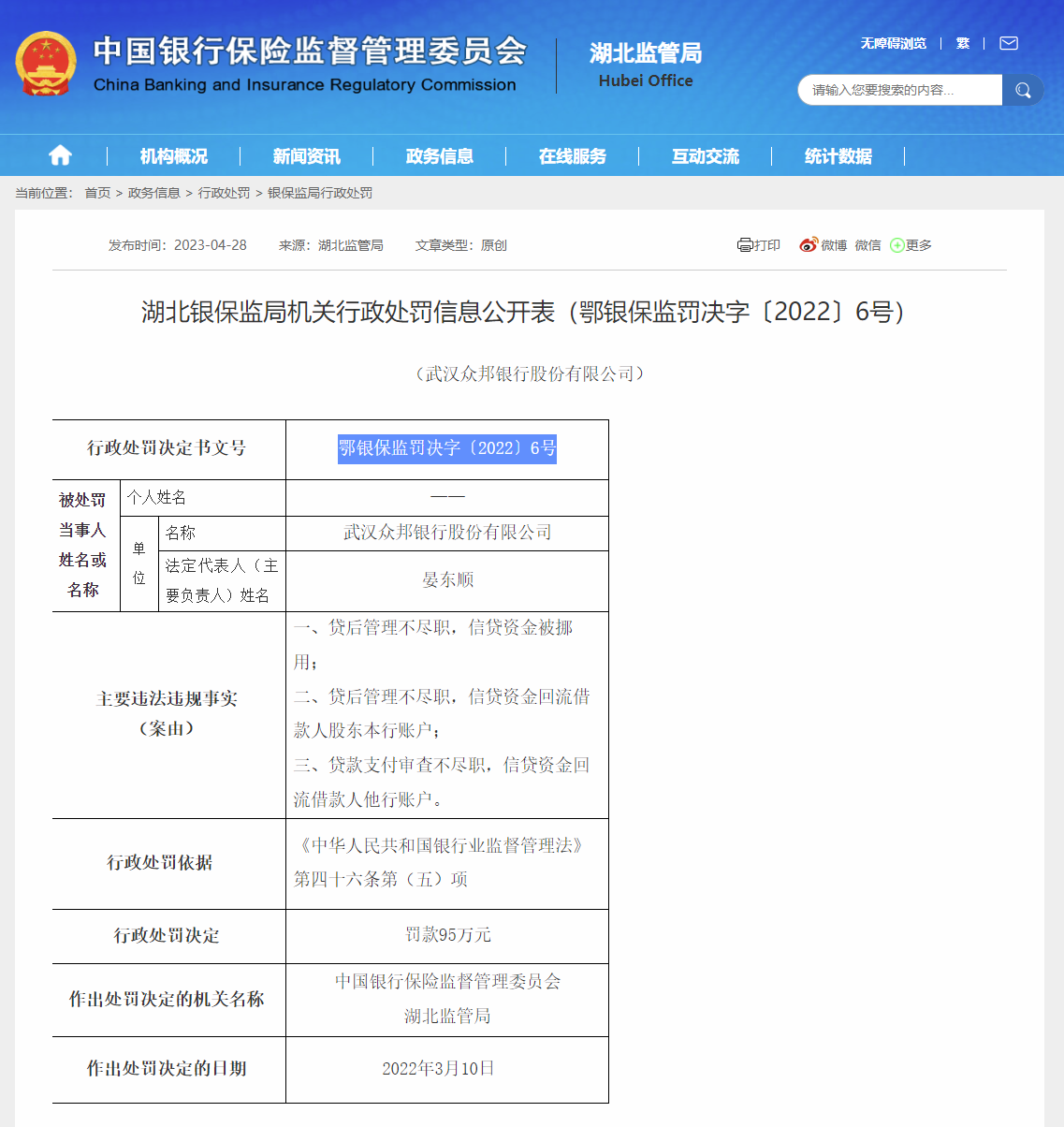Click the national emblem logo
Image resolution: width=1064 pixels, height=1127 pixels.
pyautogui.click(x=45, y=64)
